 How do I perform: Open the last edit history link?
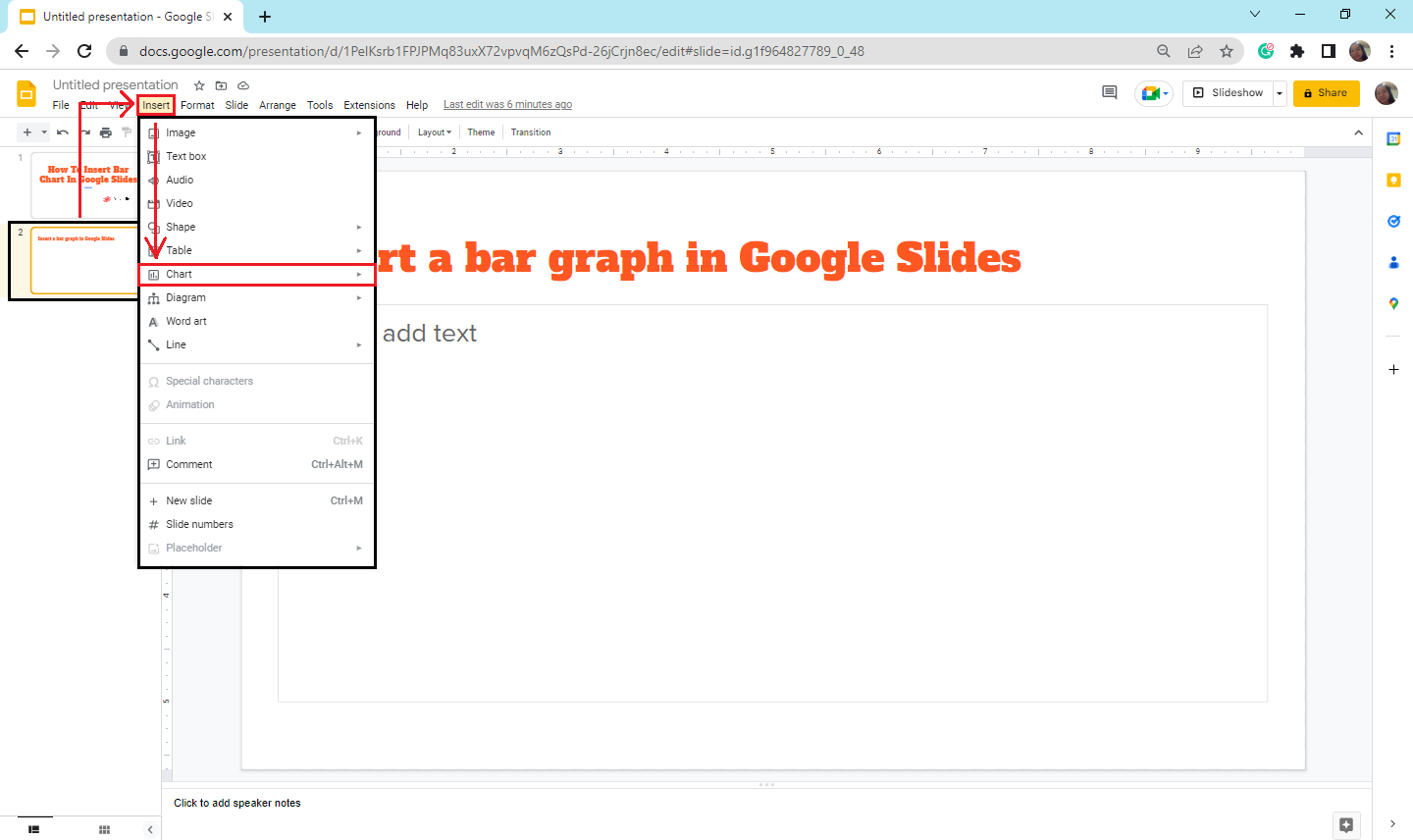[507, 105]
